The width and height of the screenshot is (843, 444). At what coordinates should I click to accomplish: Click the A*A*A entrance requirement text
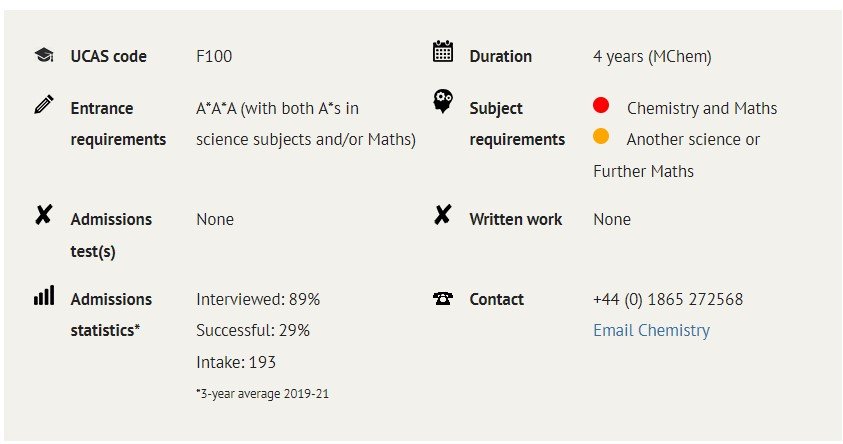tap(306, 124)
